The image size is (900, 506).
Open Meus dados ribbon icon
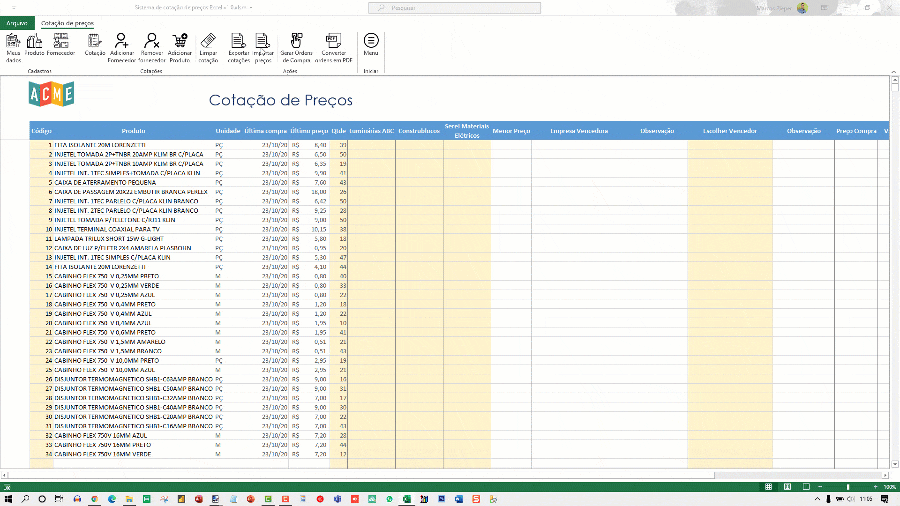coord(13,47)
